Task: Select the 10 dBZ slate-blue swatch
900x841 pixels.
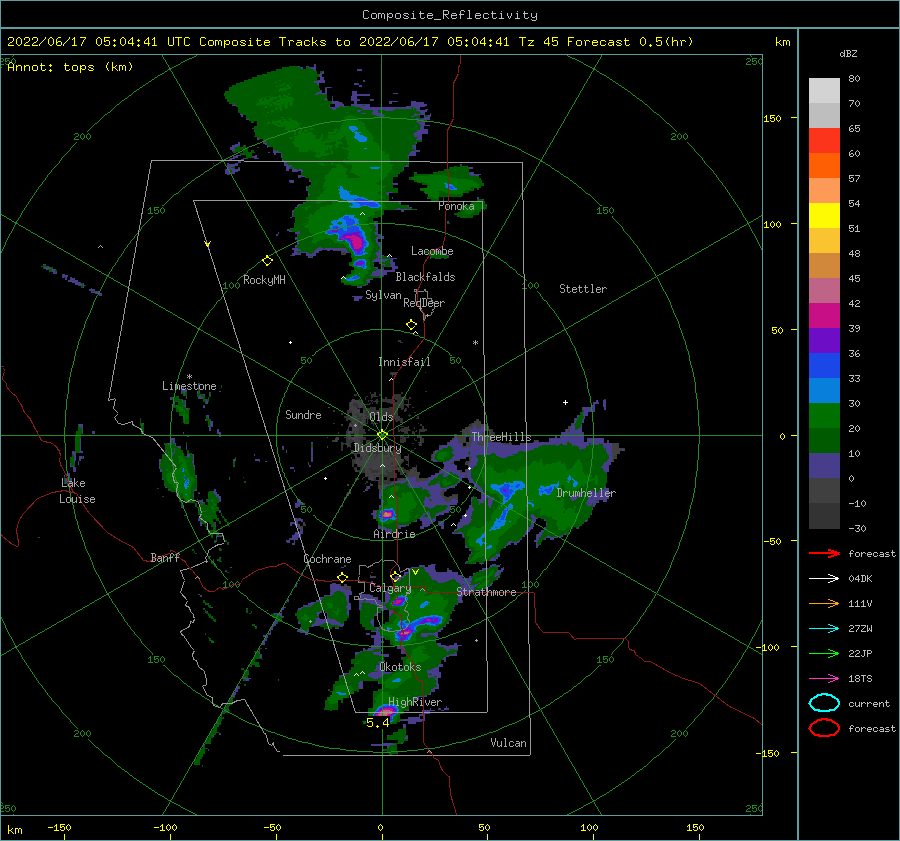Action: coord(824,465)
